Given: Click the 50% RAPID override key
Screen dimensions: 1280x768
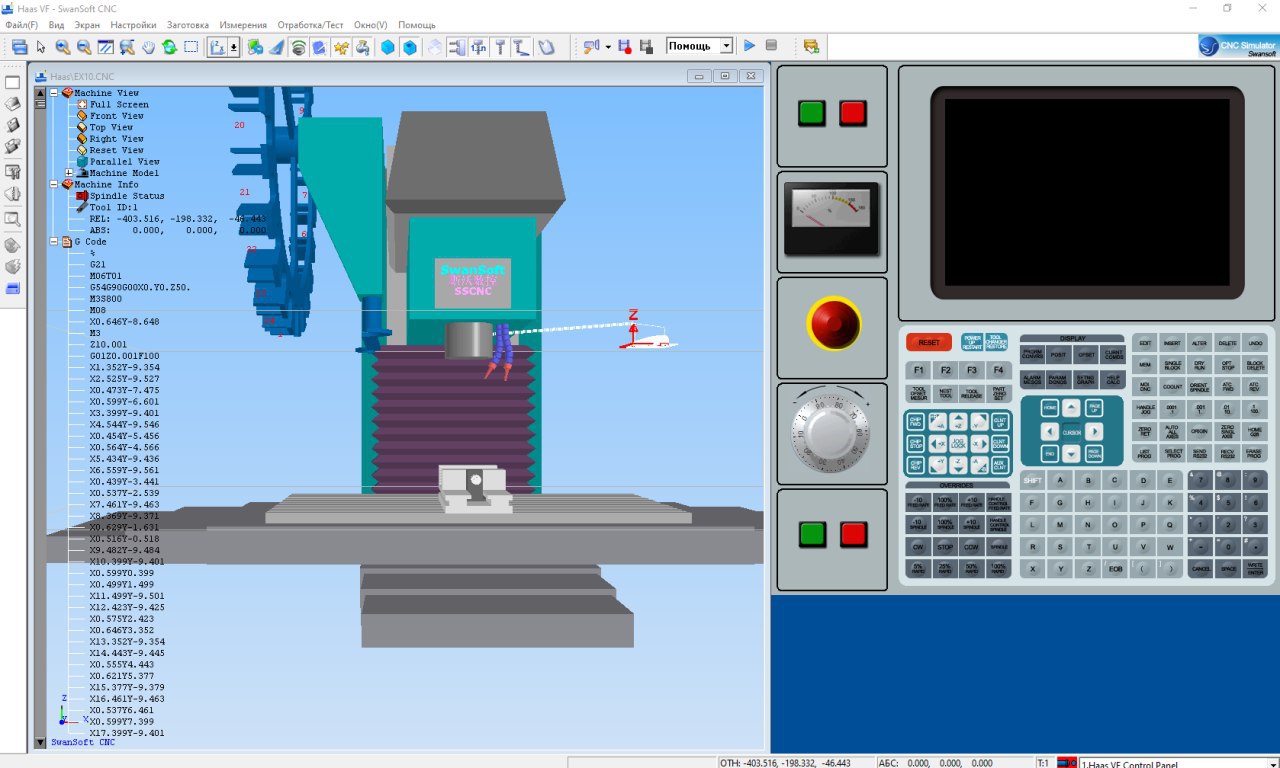Looking at the screenshot, I should (x=971, y=568).
